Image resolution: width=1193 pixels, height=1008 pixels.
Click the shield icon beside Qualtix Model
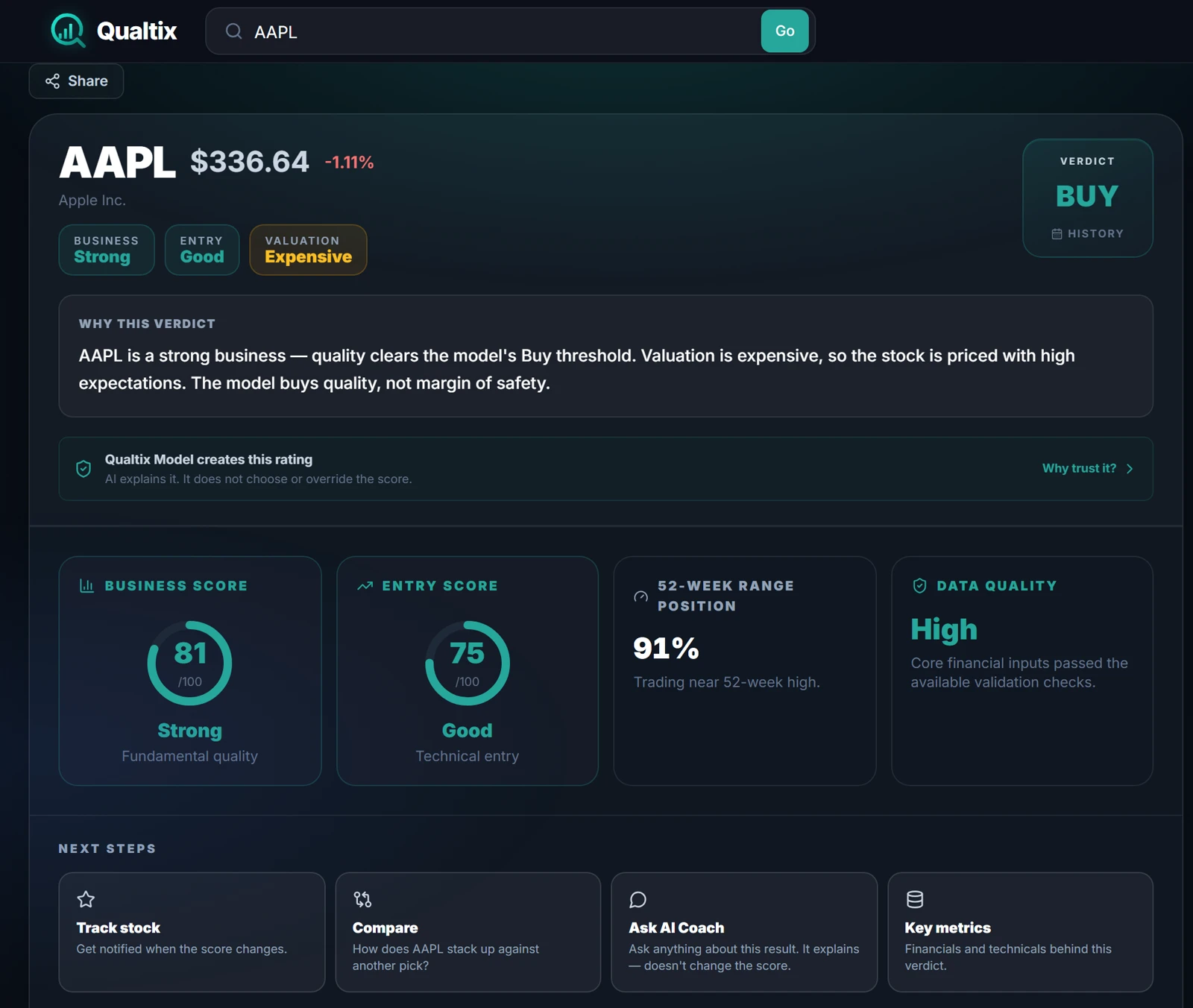[84, 468]
